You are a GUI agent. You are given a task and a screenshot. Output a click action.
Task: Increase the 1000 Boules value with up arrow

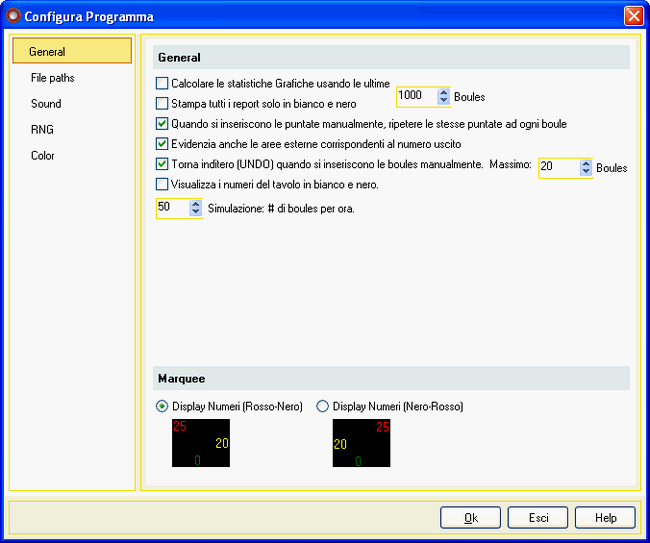pyautogui.click(x=444, y=92)
